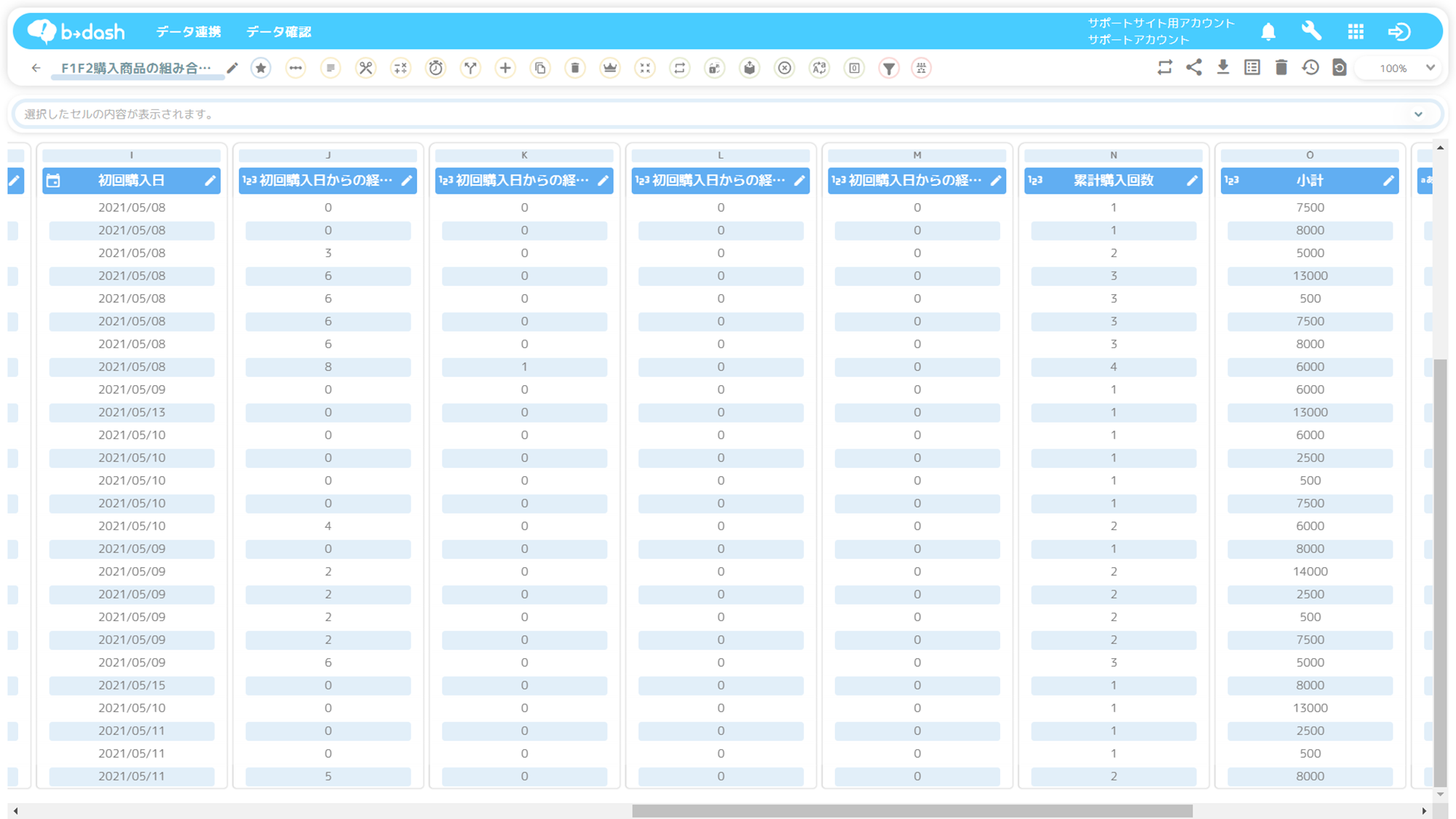Go back with the left arrow icon

click(x=36, y=68)
